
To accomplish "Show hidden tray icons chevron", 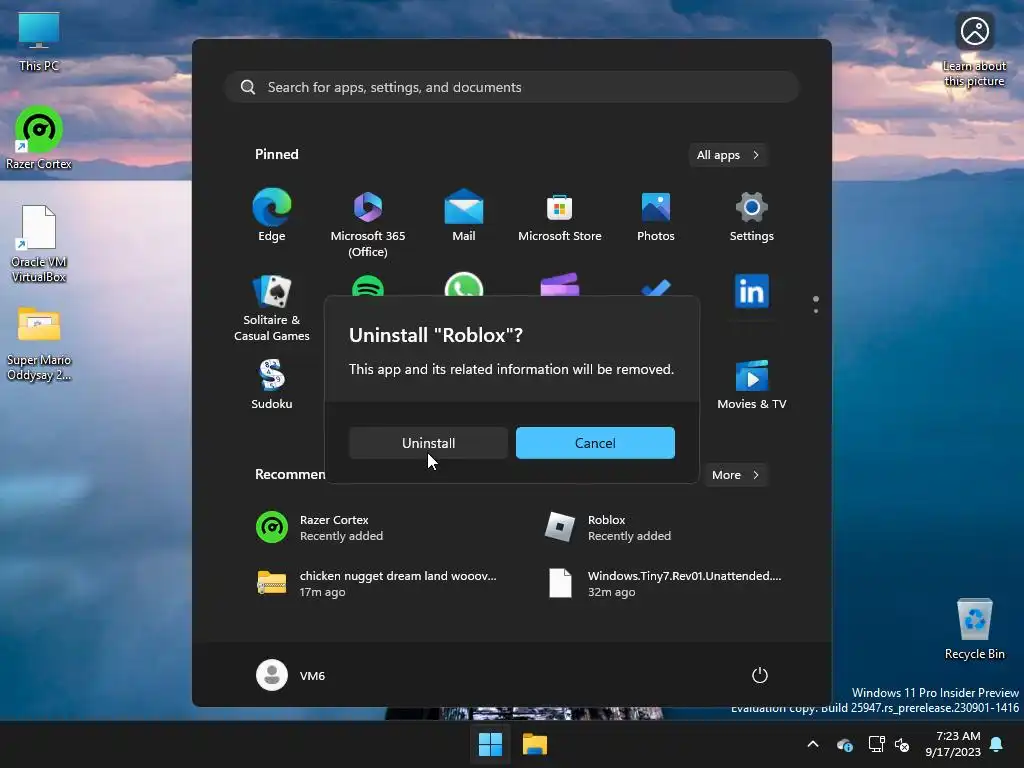I will 813,744.
